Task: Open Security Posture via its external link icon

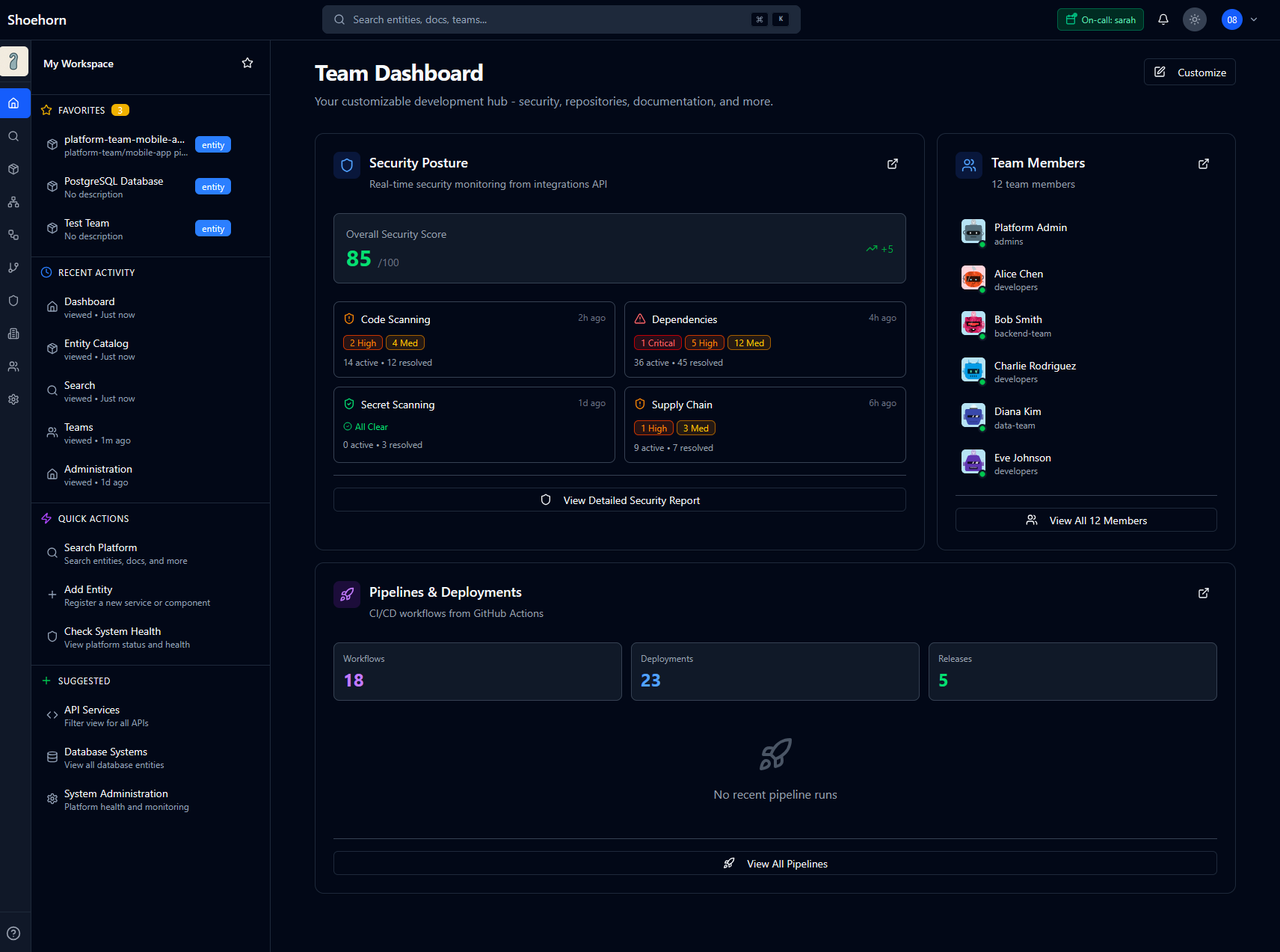Action: pyautogui.click(x=892, y=164)
